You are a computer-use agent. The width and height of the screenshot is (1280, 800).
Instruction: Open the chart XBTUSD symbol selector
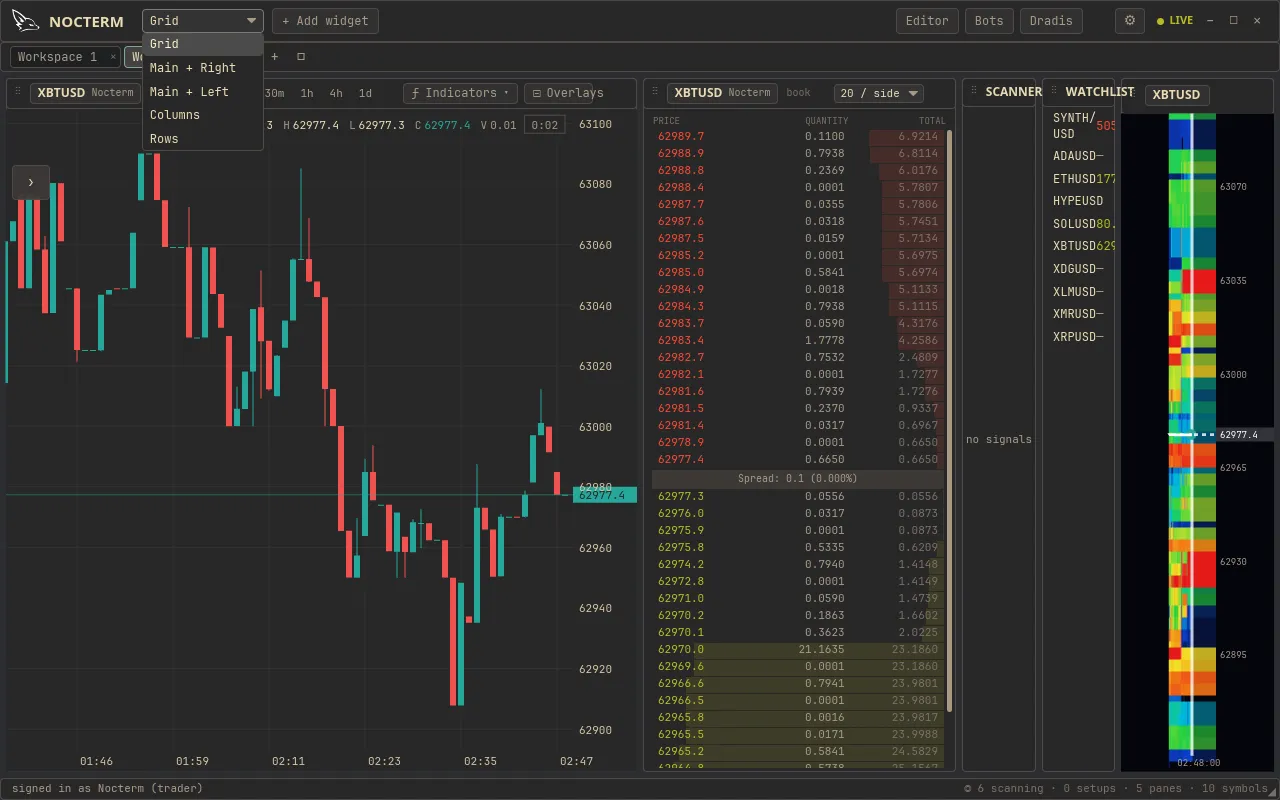pyautogui.click(x=85, y=93)
